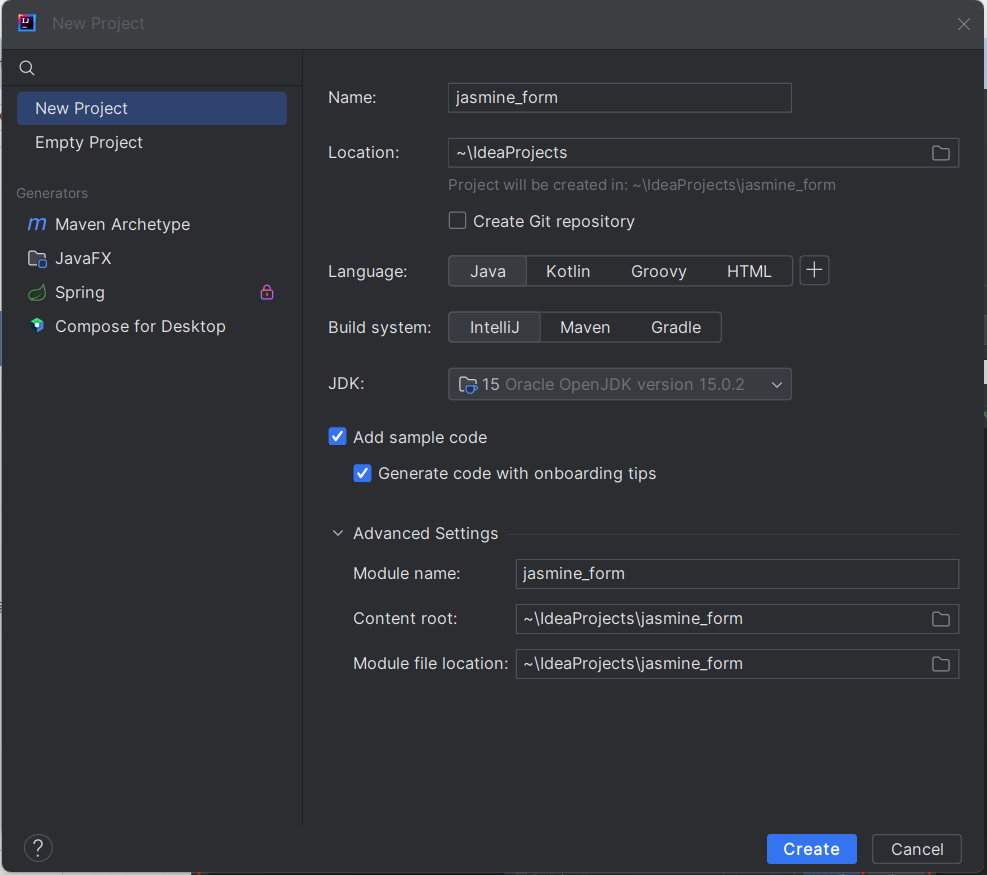Click the Cancel button

[x=916, y=849]
